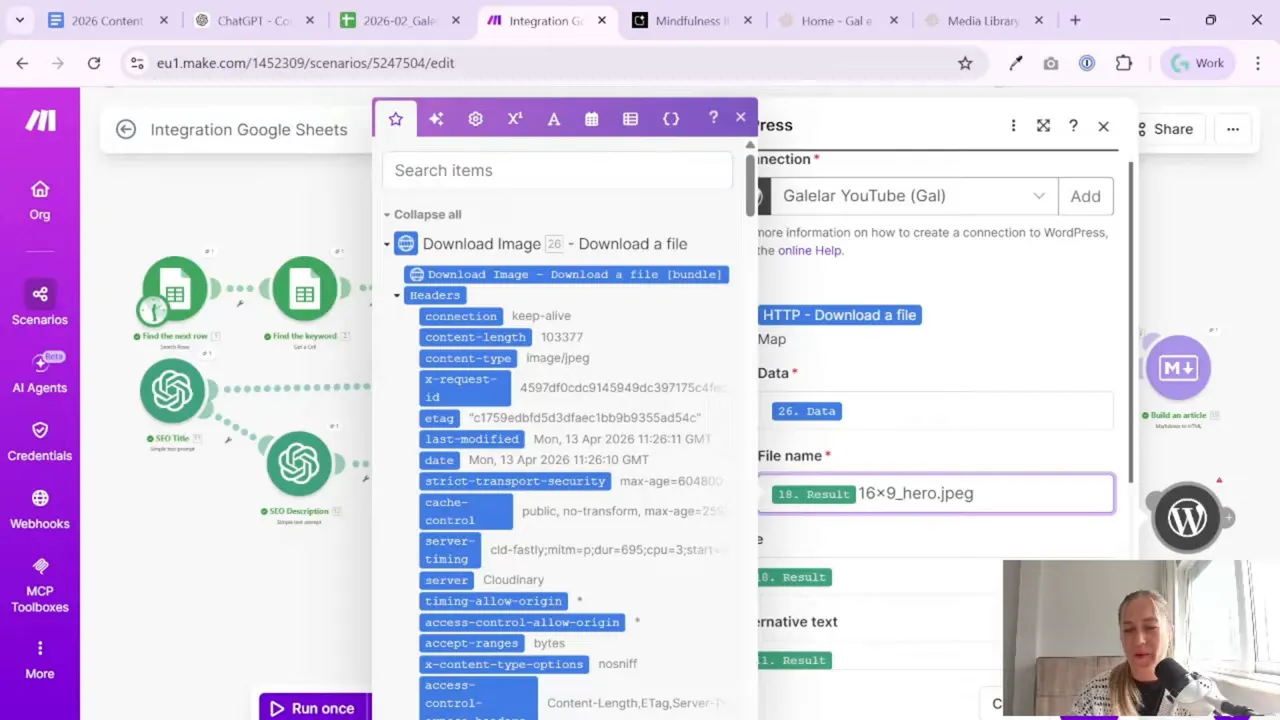This screenshot has width=1280, height=720.
Task: Click the Search items field
Action: pyautogui.click(x=557, y=170)
